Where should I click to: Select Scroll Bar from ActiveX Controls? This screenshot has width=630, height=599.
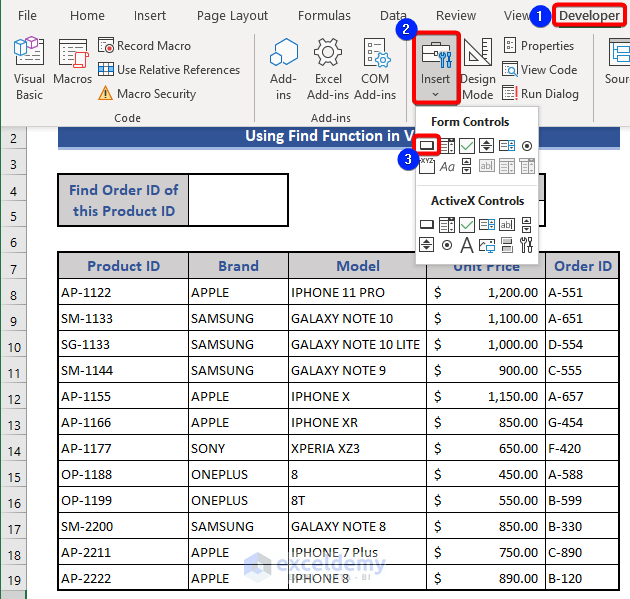click(x=527, y=225)
